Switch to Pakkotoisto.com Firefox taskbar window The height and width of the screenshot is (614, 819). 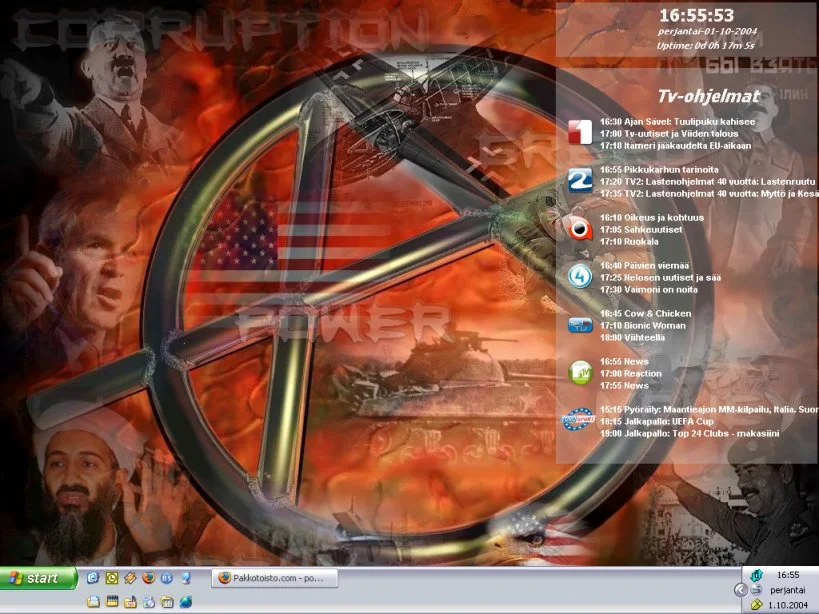[275, 578]
